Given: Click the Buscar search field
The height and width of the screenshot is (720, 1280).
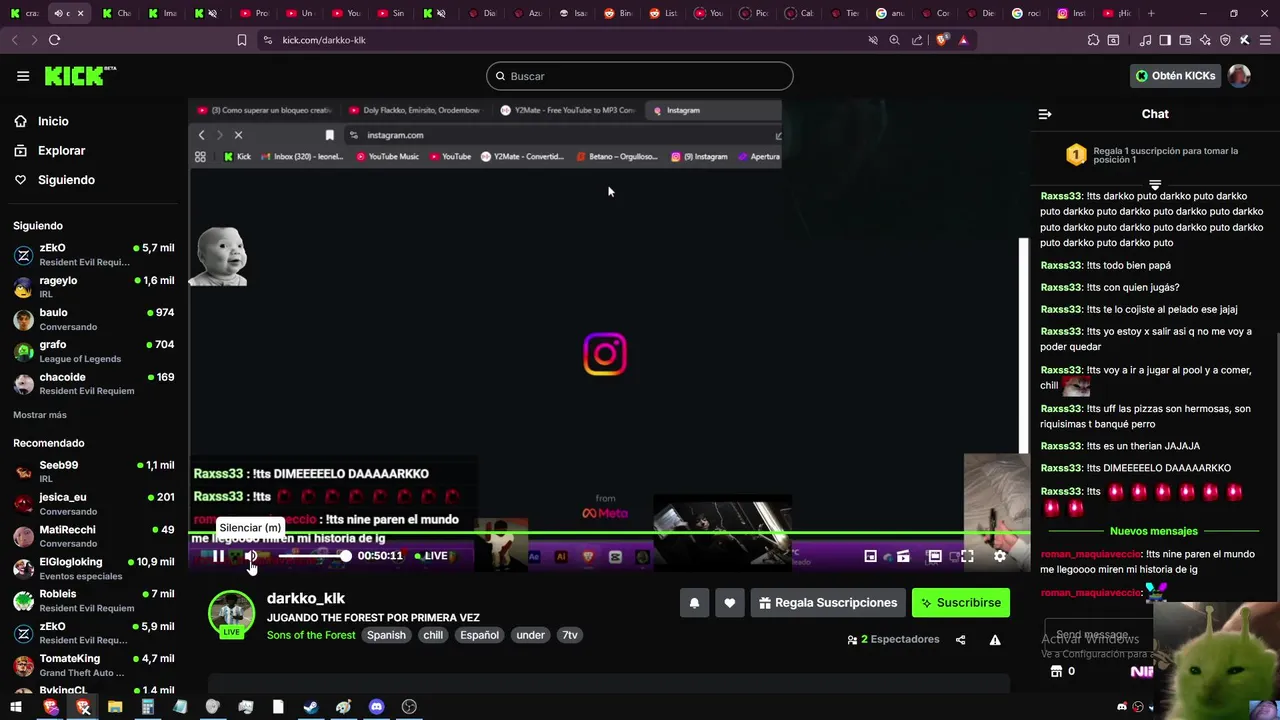Looking at the screenshot, I should tap(640, 76).
